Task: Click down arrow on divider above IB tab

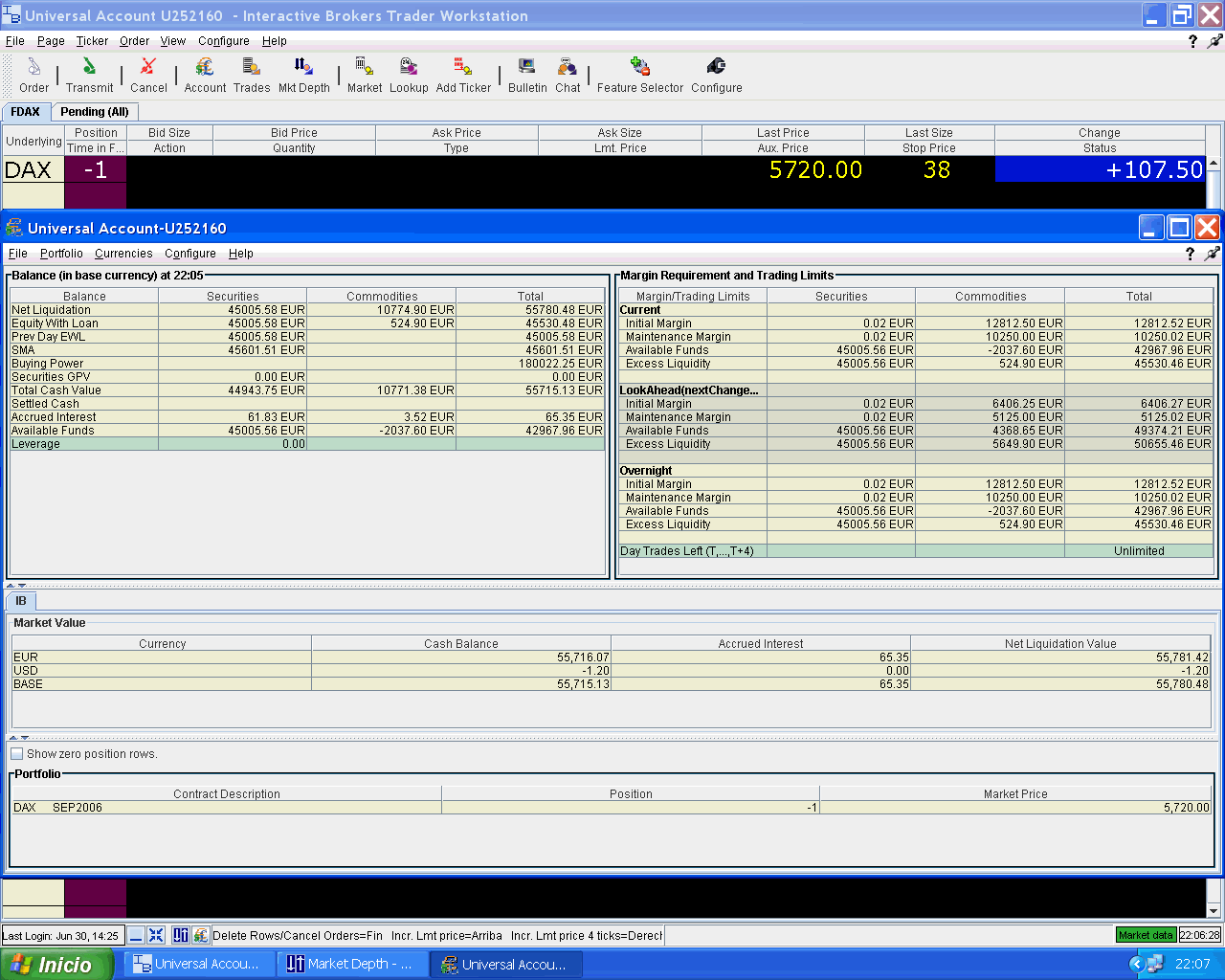Action: 21,585
